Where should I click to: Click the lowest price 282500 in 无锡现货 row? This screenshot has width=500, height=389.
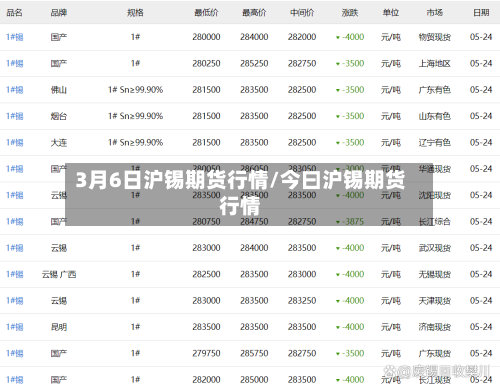[206, 274]
